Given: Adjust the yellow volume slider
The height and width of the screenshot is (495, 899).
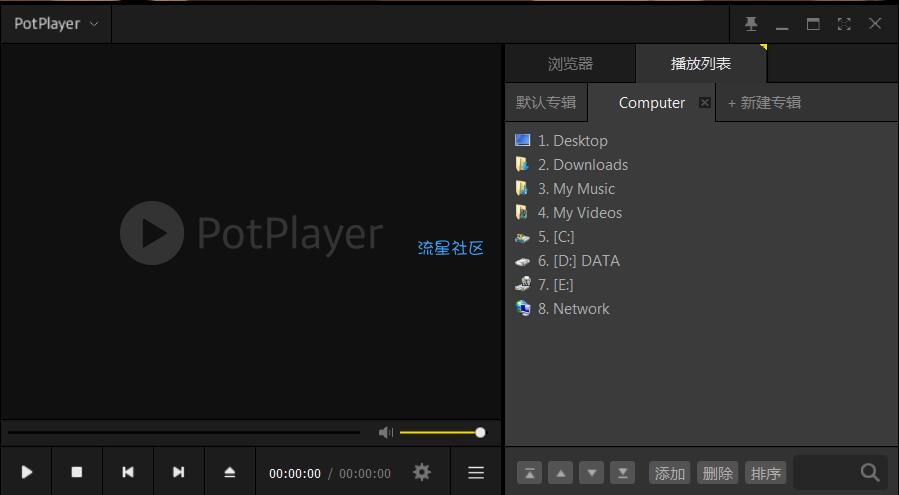Looking at the screenshot, I should point(442,432).
